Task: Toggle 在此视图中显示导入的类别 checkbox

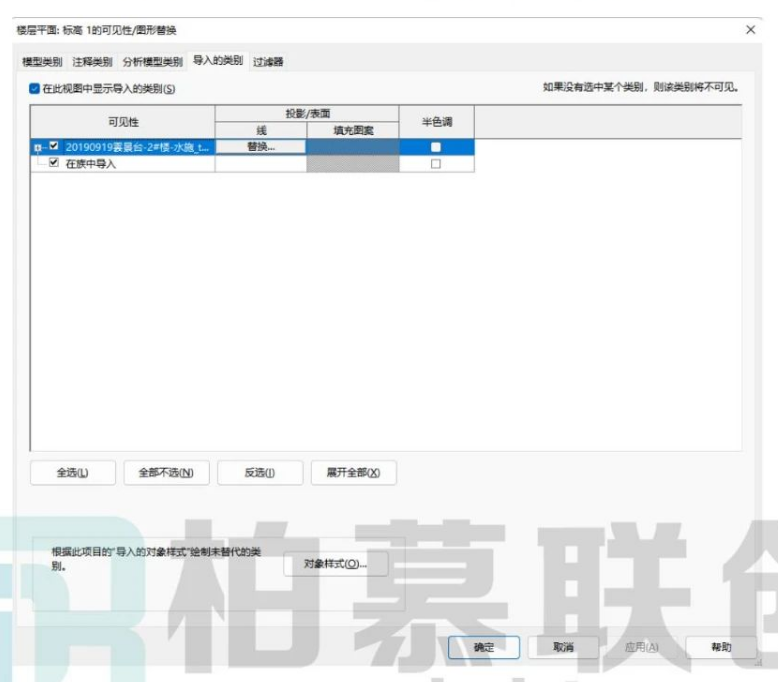Action: pos(34,89)
